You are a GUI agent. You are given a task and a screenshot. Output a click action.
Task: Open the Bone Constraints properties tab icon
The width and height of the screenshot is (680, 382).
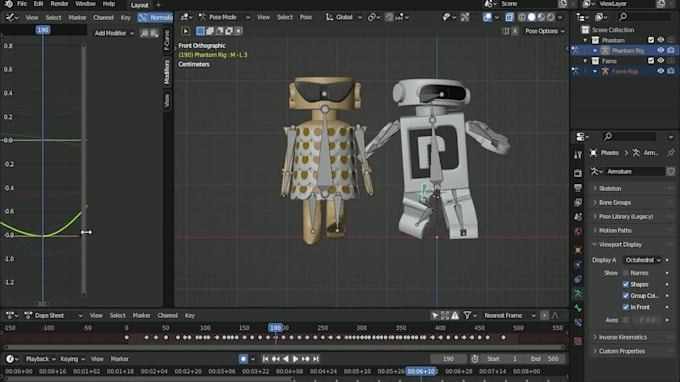click(x=578, y=323)
